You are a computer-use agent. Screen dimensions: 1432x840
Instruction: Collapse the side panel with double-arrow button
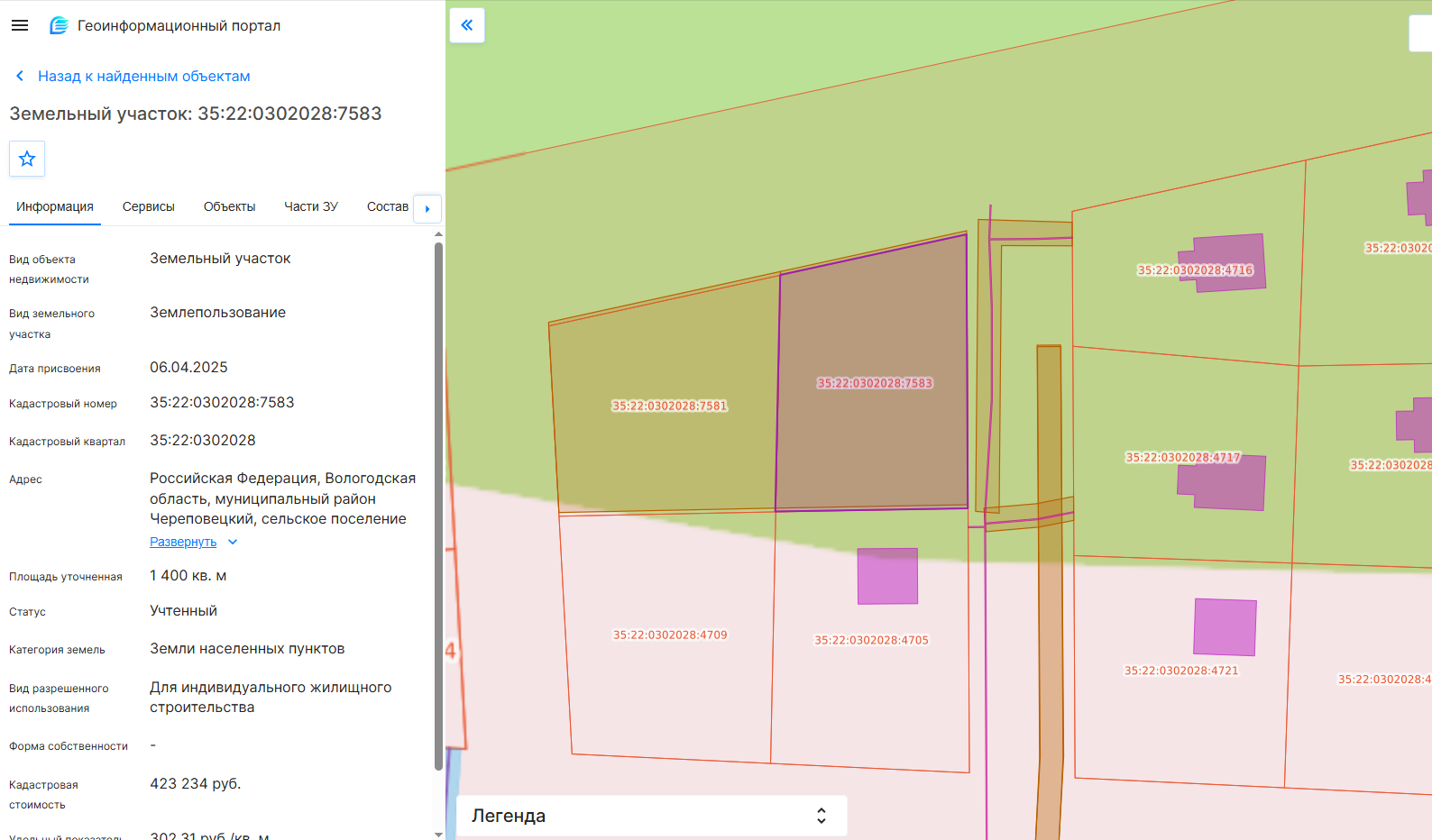pyautogui.click(x=467, y=25)
